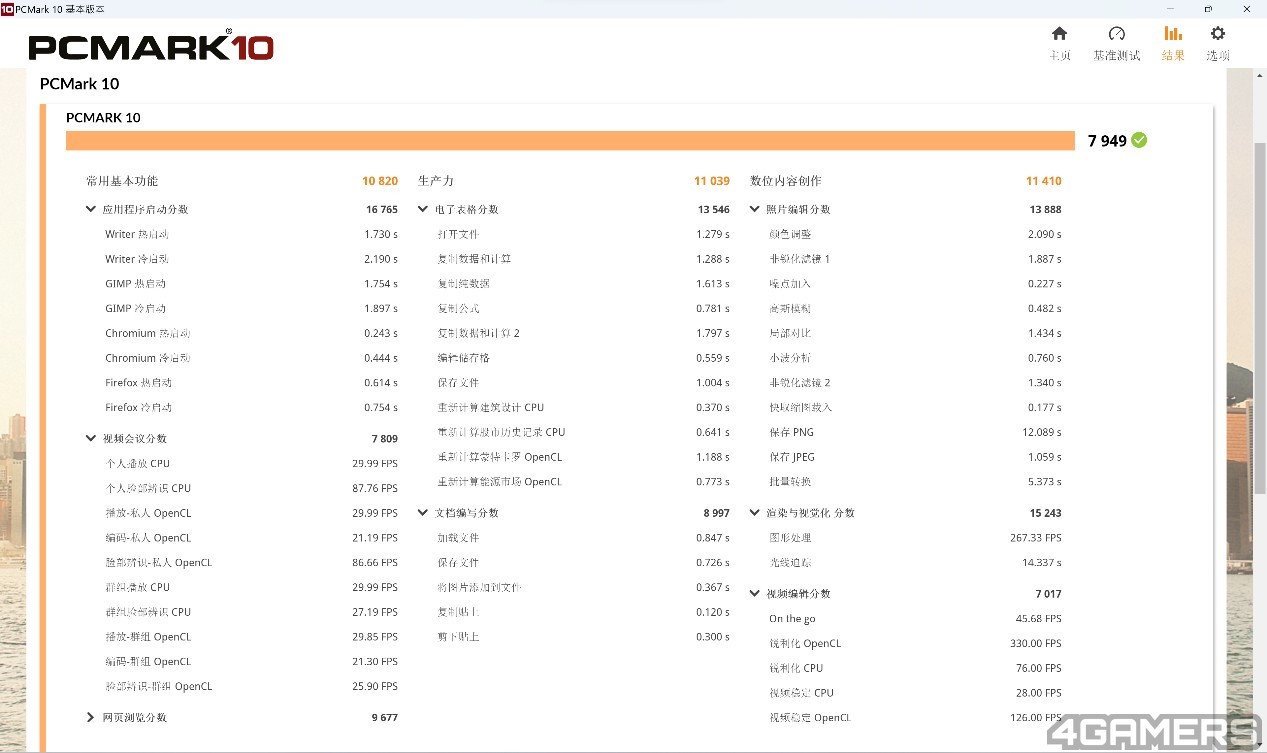The image size is (1267, 753).
Task: Select the Chromium 冷启动 row
Action: click(251, 358)
